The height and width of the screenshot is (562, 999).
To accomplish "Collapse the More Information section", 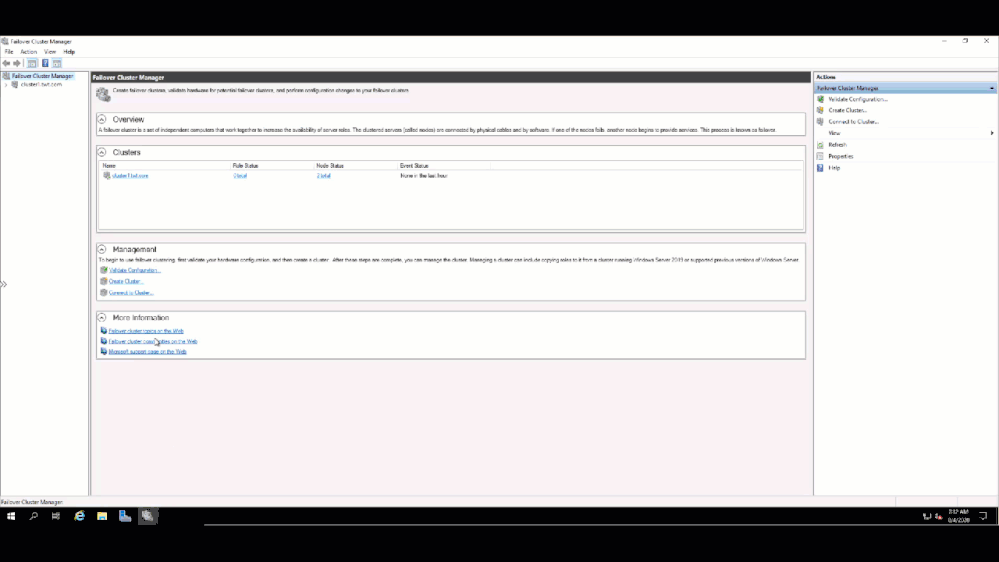I will click(101, 317).
